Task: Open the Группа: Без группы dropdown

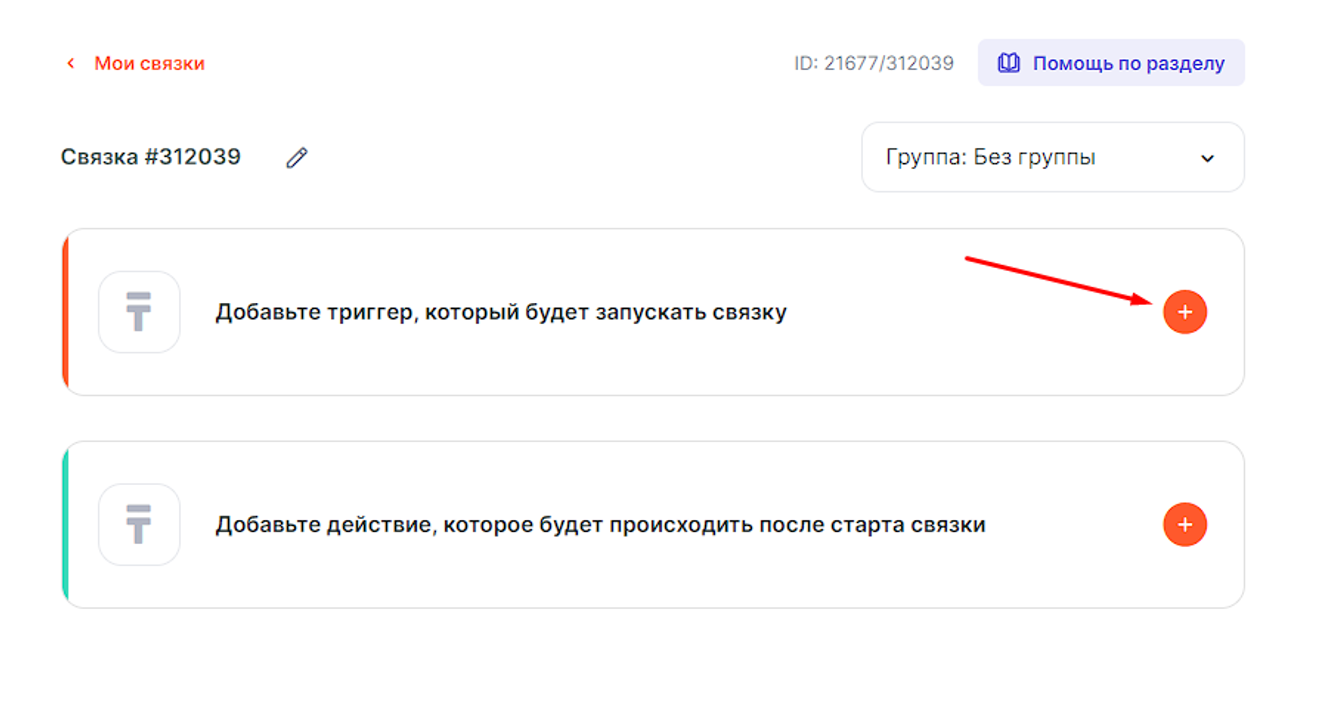Action: [1050, 157]
